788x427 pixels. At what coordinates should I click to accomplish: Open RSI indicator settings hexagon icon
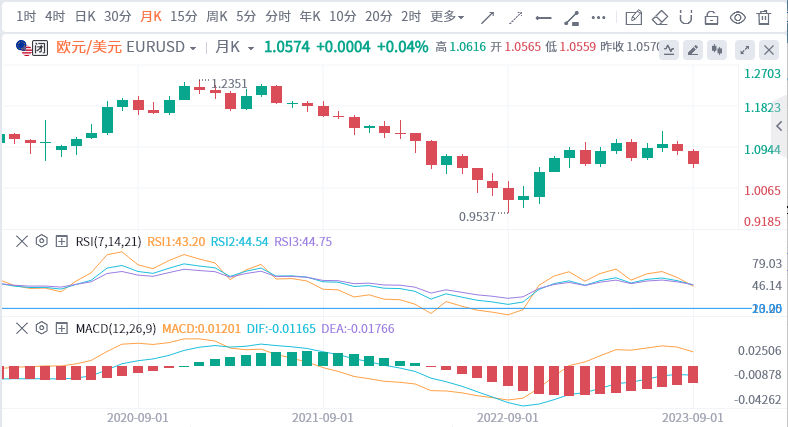click(42, 241)
